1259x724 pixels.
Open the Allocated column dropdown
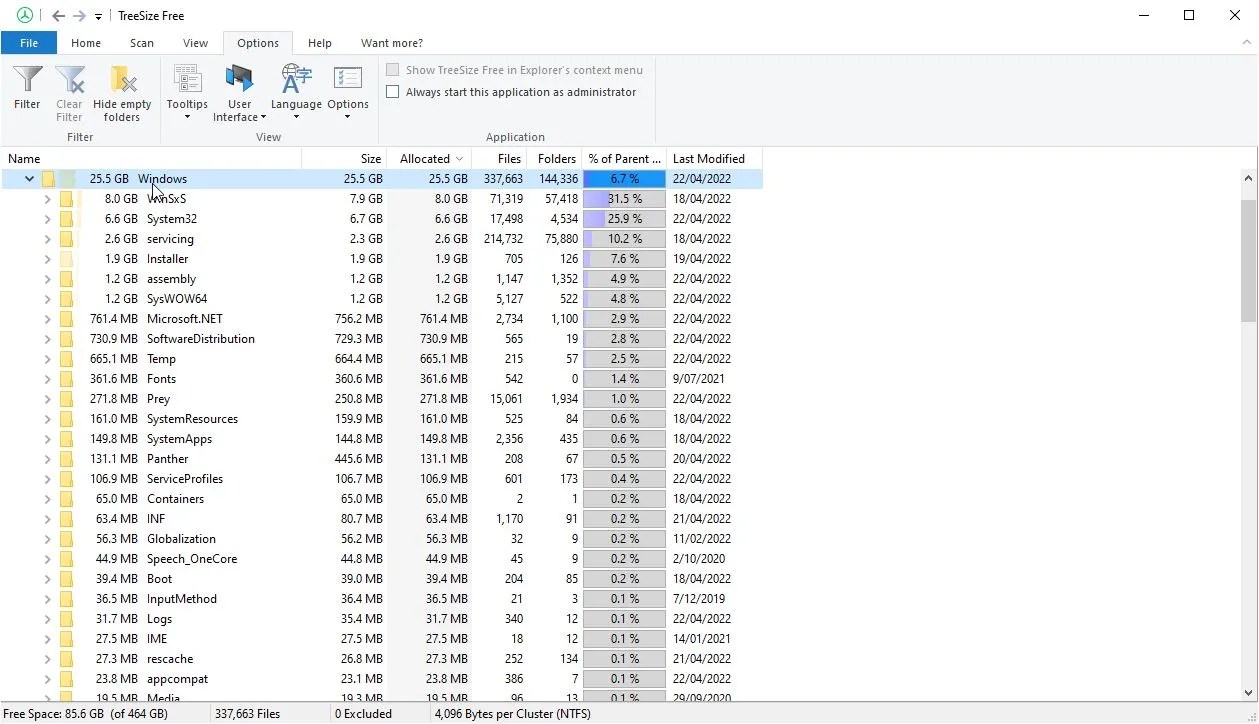tap(460, 158)
